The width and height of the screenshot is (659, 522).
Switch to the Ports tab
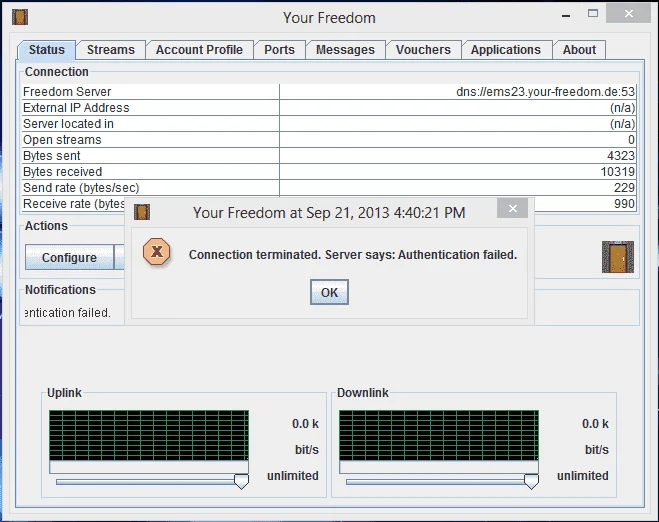click(279, 50)
